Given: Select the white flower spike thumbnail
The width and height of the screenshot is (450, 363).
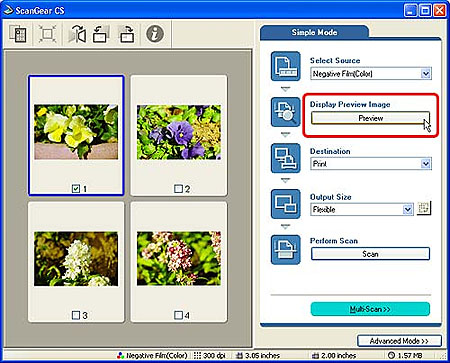Looking at the screenshot, I should coord(76,259).
